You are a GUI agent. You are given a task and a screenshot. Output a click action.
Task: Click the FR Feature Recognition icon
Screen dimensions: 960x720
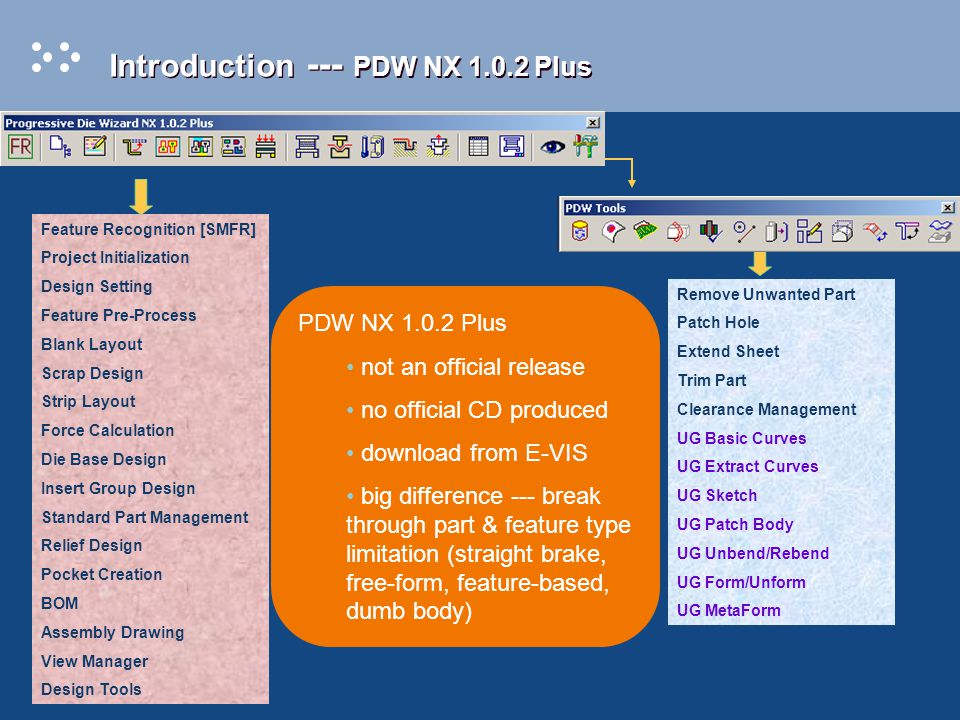20,147
